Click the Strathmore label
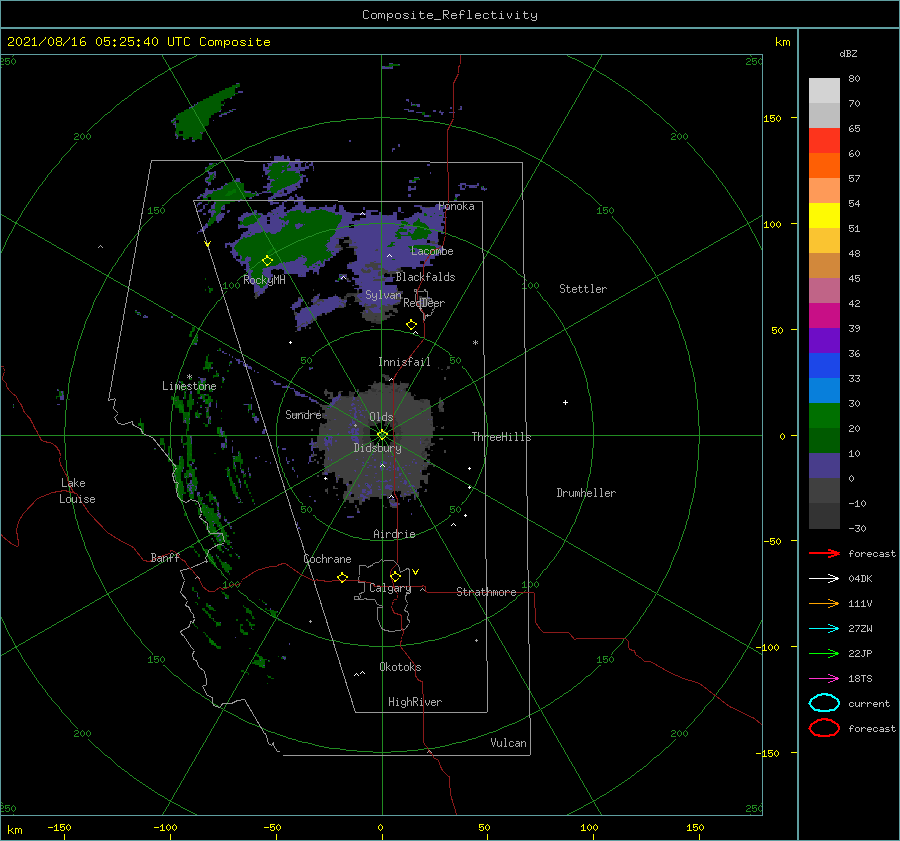 pyautogui.click(x=486, y=592)
